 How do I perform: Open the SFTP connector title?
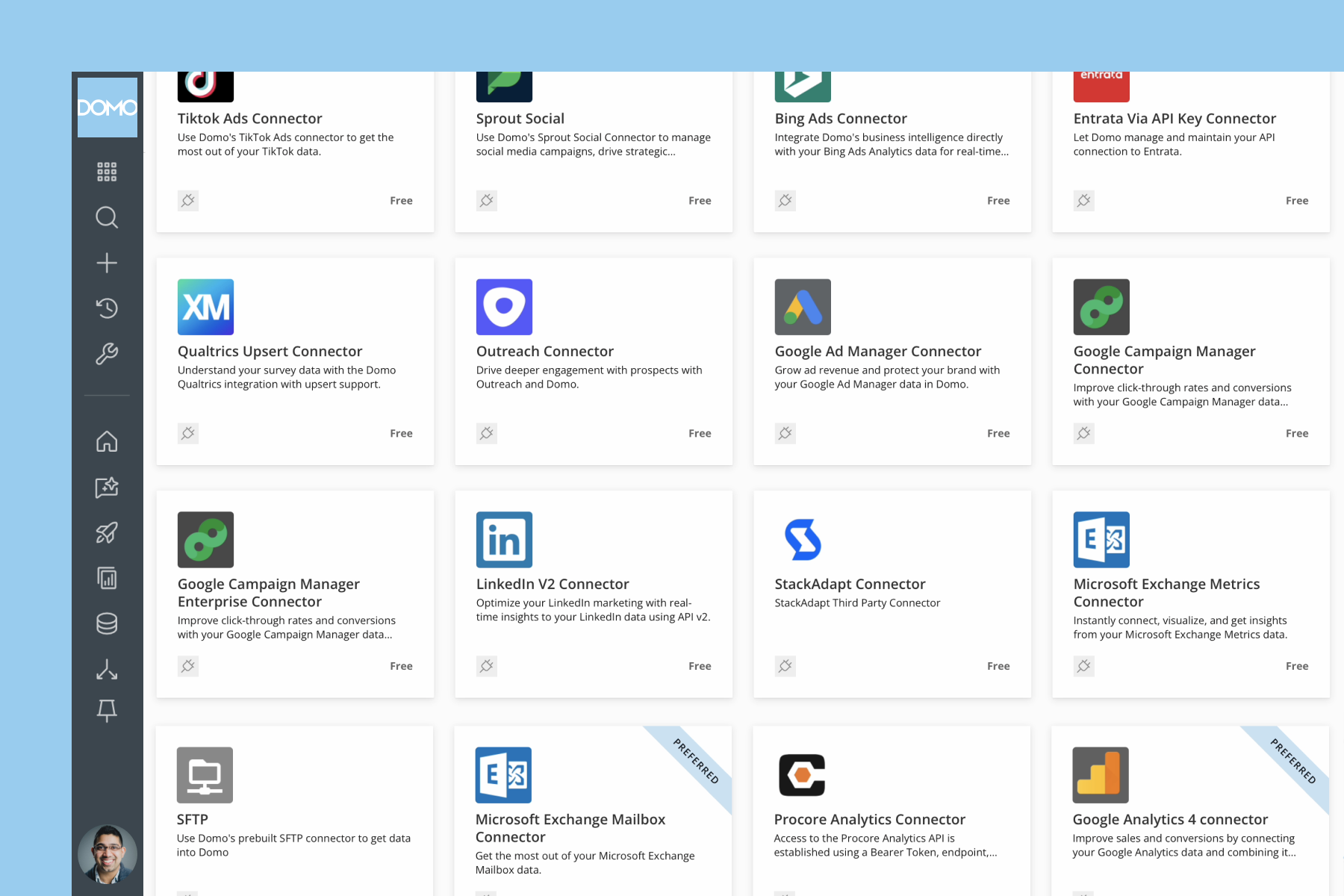coord(193,819)
